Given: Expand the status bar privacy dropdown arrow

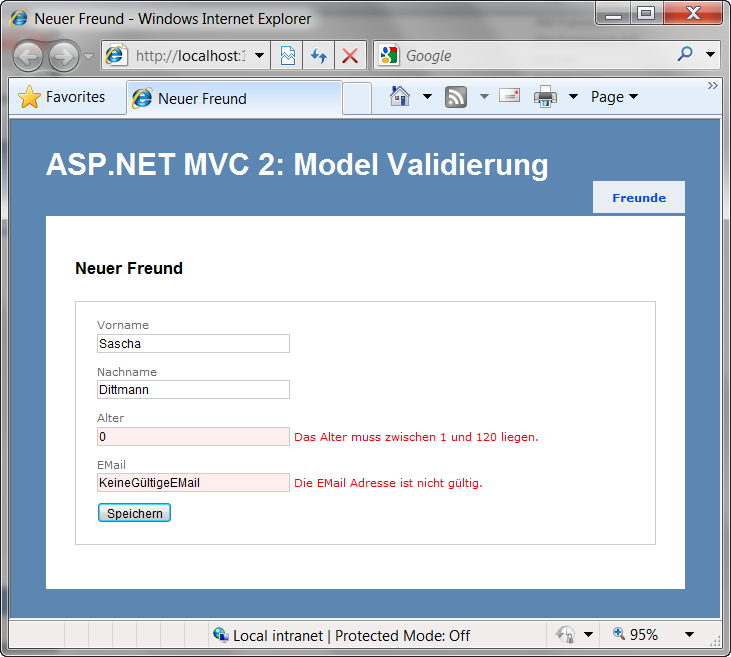Looking at the screenshot, I should pyautogui.click(x=588, y=634).
